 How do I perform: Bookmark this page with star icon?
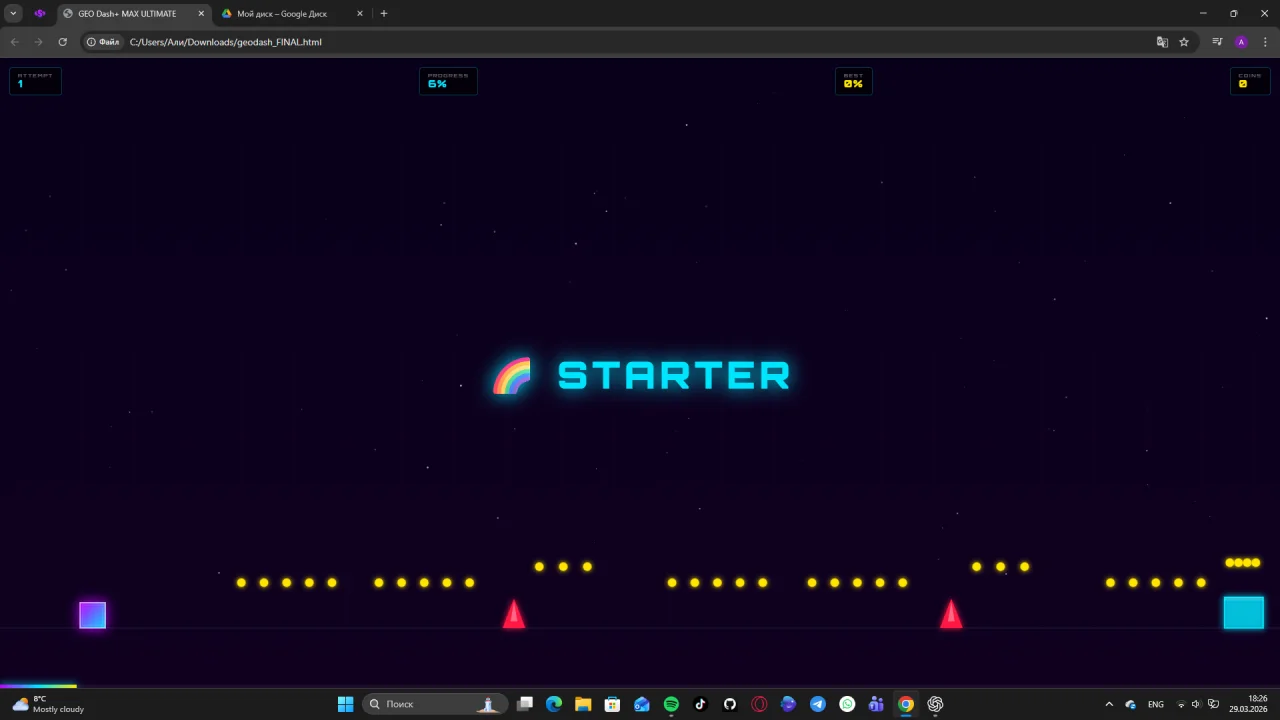[1184, 42]
